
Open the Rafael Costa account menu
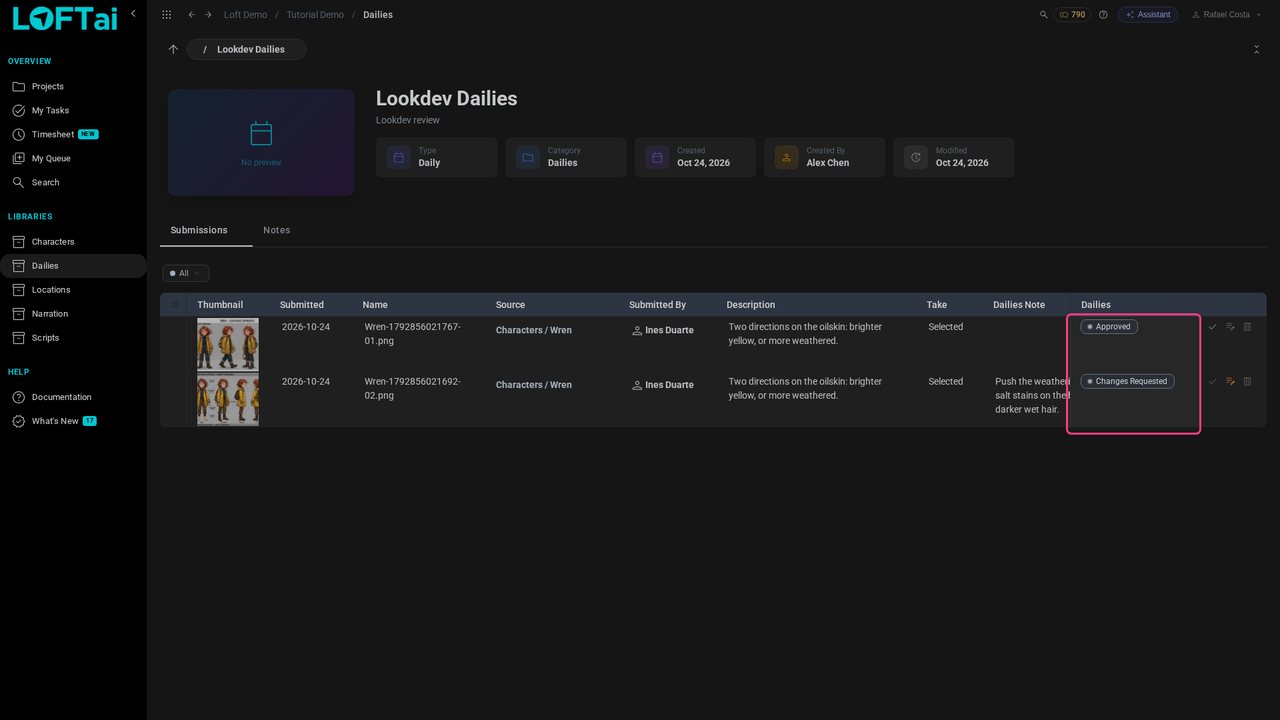pyautogui.click(x=1226, y=15)
